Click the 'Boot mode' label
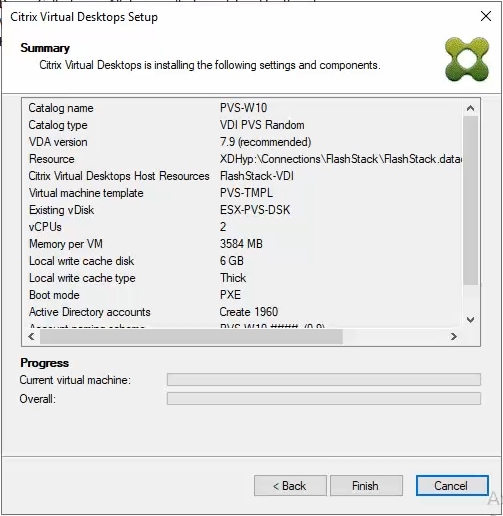 coord(54,295)
